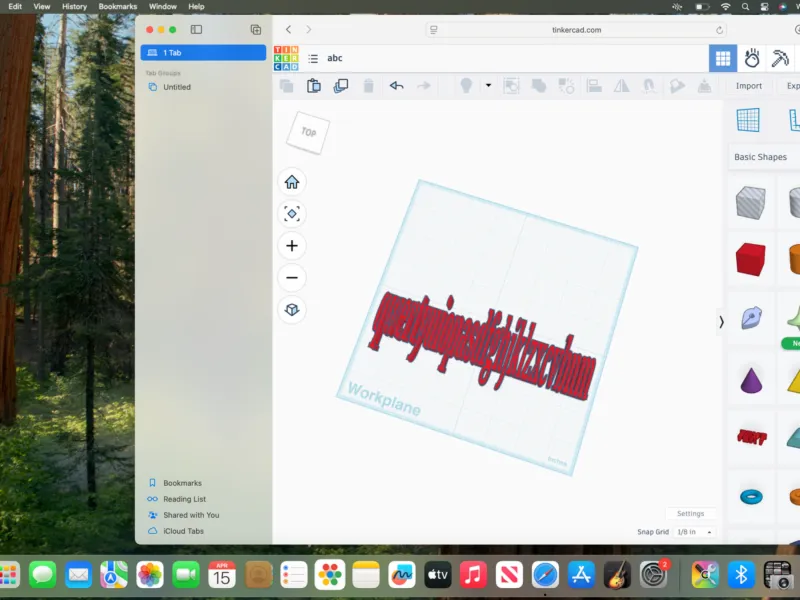This screenshot has height=600, width=800.
Task: Open the Music app in the Dock
Action: coord(473,575)
